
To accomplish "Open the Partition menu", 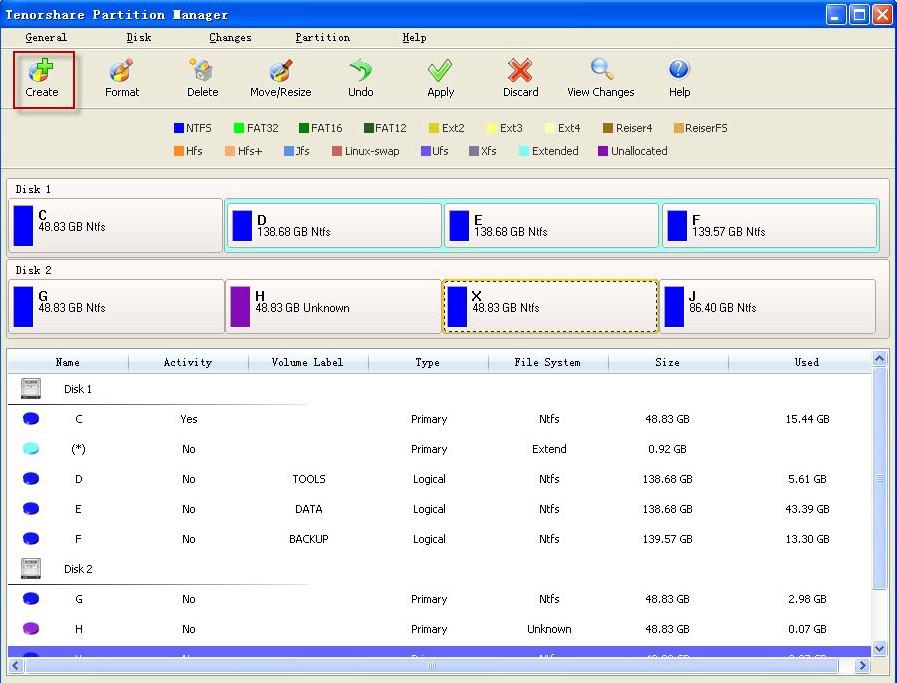I will (x=323, y=38).
